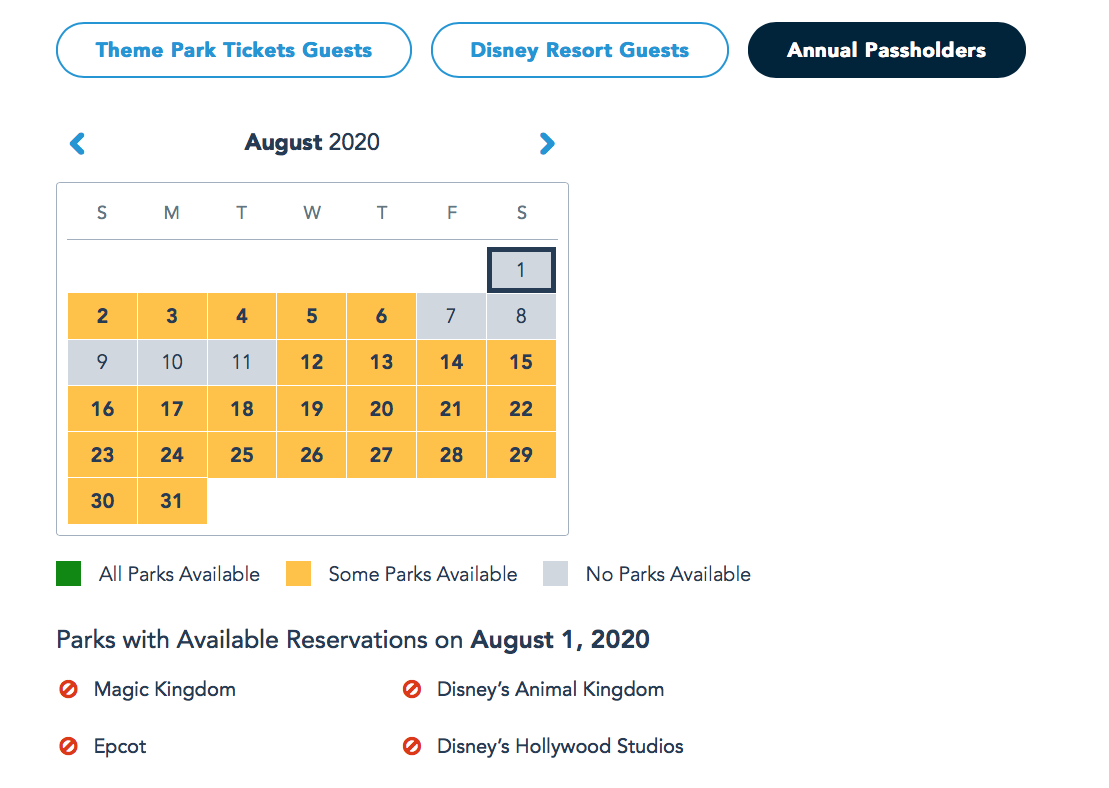
Task: Click the green All Parks Available swatch
Action: click(x=69, y=574)
